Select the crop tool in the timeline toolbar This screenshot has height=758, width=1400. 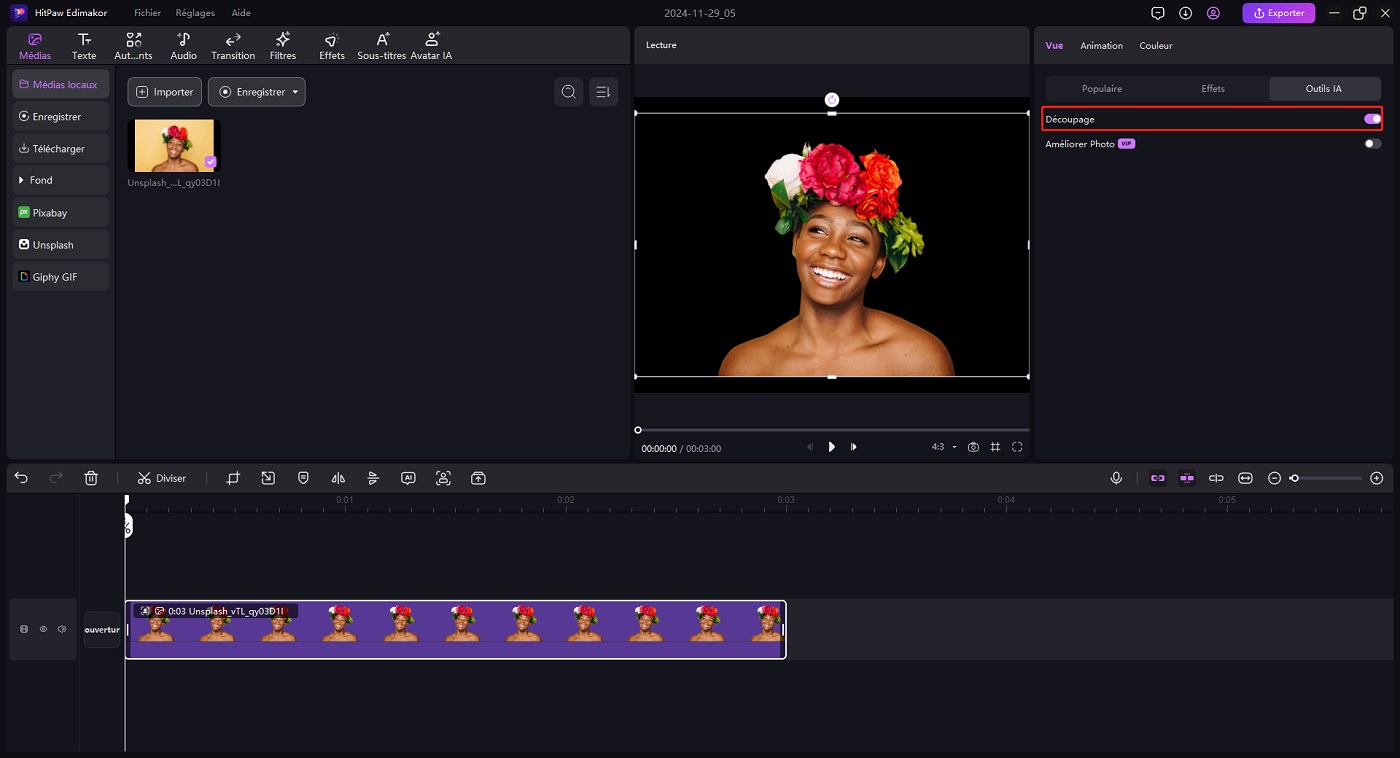(233, 478)
